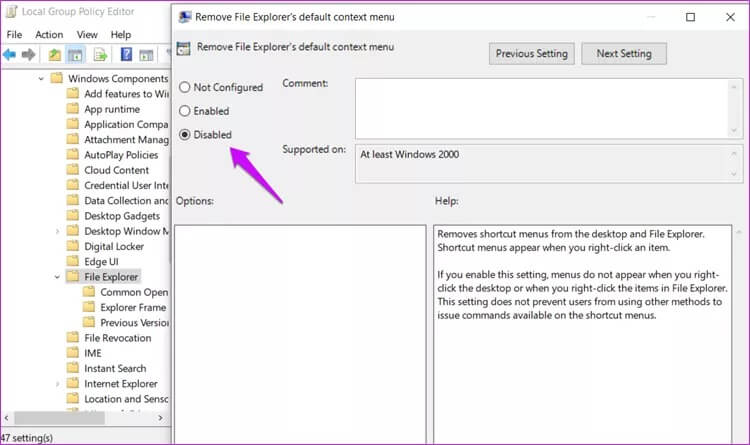Screen dimensions: 750x445
Task: Click the 'At least Windows 2000' text
Action: coord(409,154)
